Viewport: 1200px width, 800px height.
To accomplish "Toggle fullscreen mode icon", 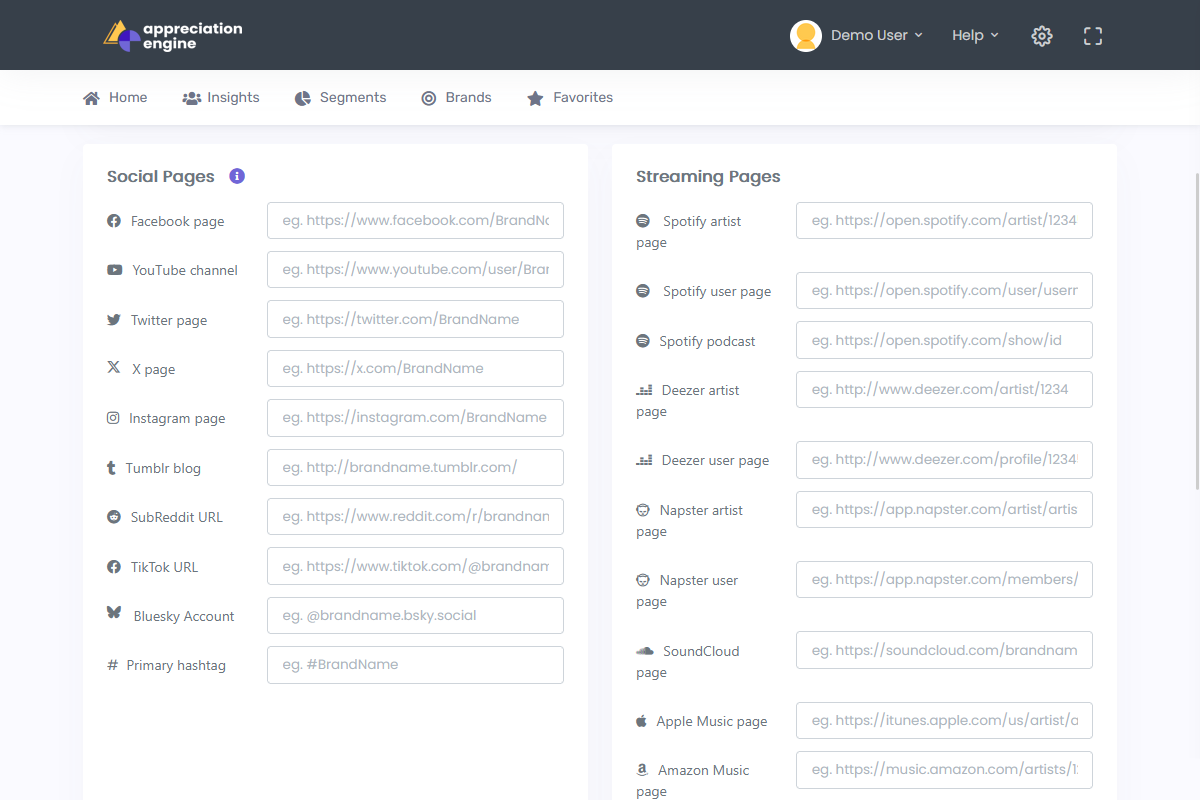I will tap(1093, 36).
